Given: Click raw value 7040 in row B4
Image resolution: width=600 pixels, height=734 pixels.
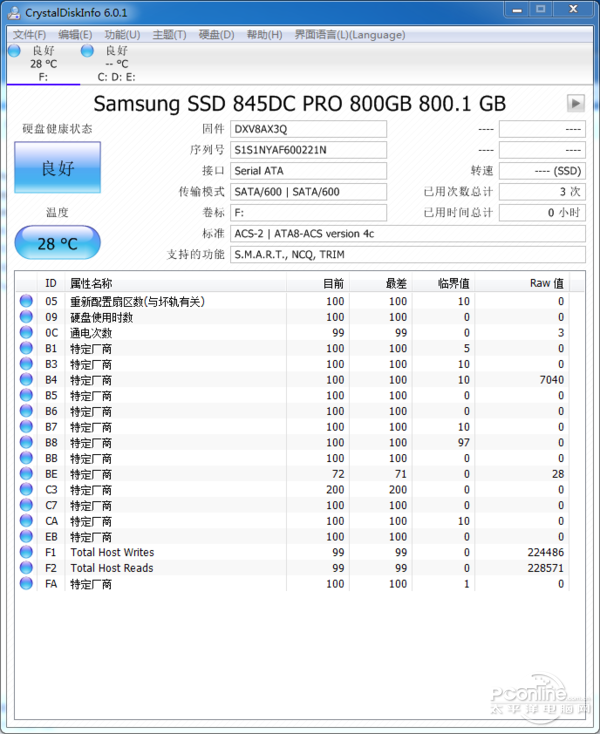Looking at the screenshot, I should click(x=551, y=380).
